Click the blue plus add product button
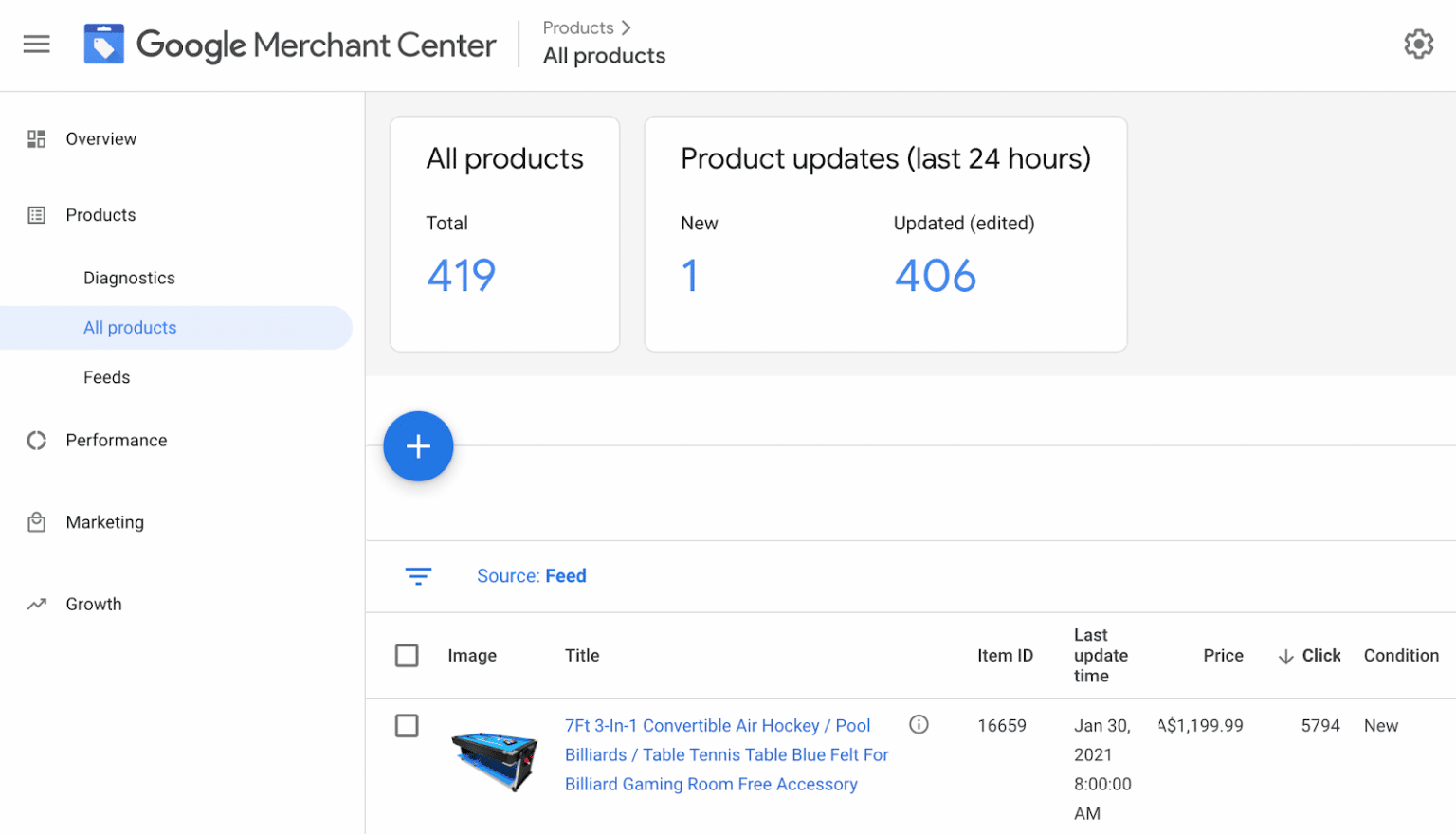 [418, 446]
